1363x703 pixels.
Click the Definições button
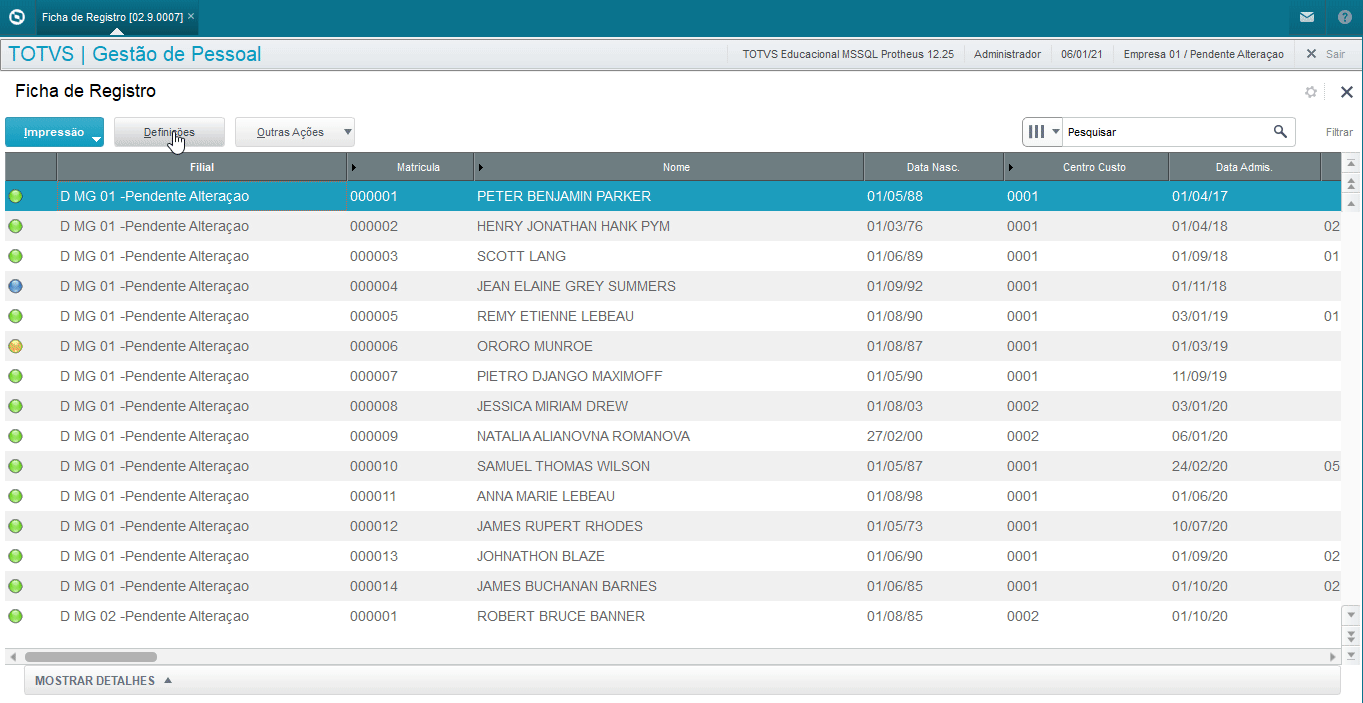169,132
